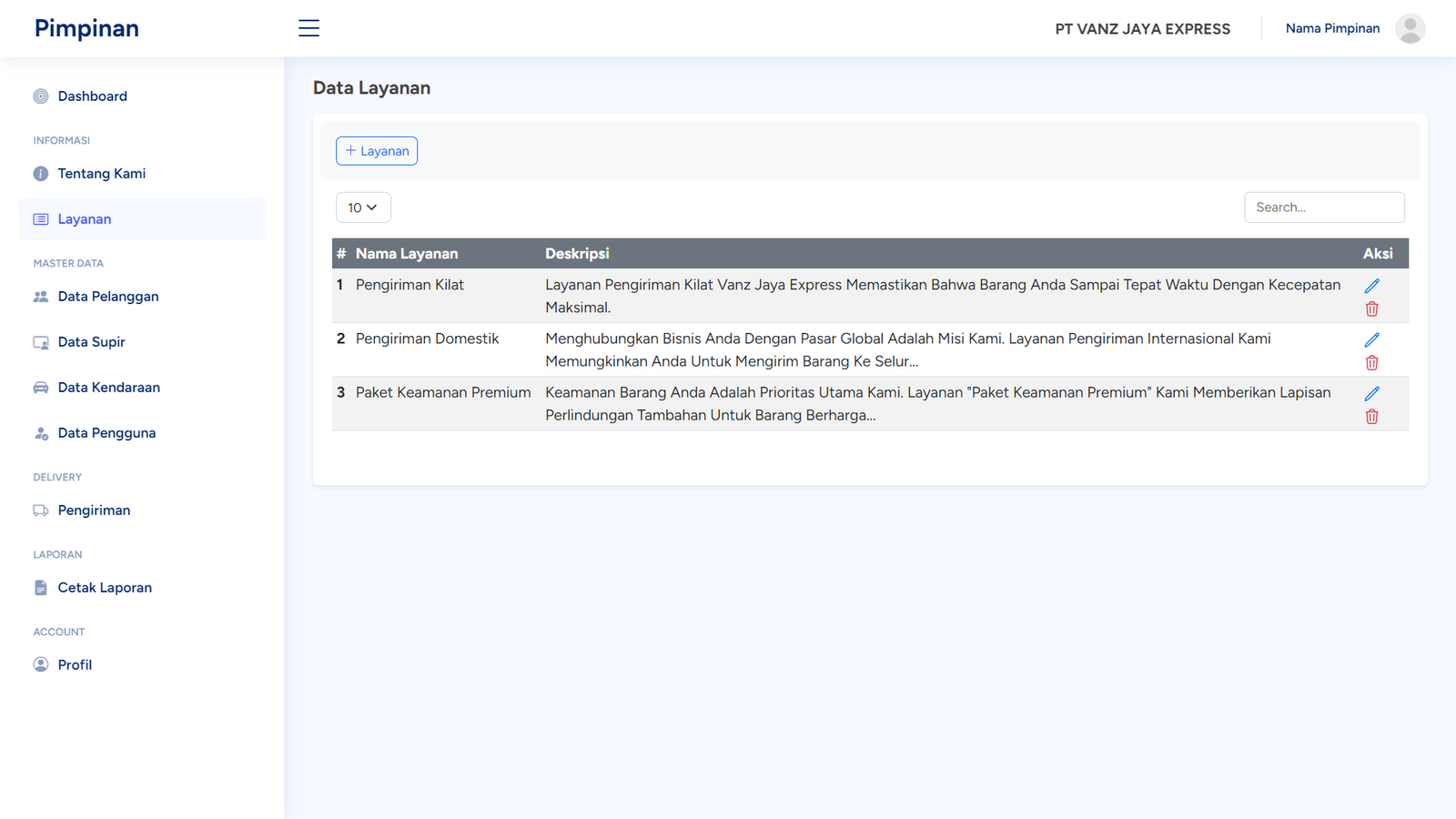Delete the Pengiriman Kilat service row
Image resolution: width=1456 pixels, height=819 pixels.
point(1371,309)
